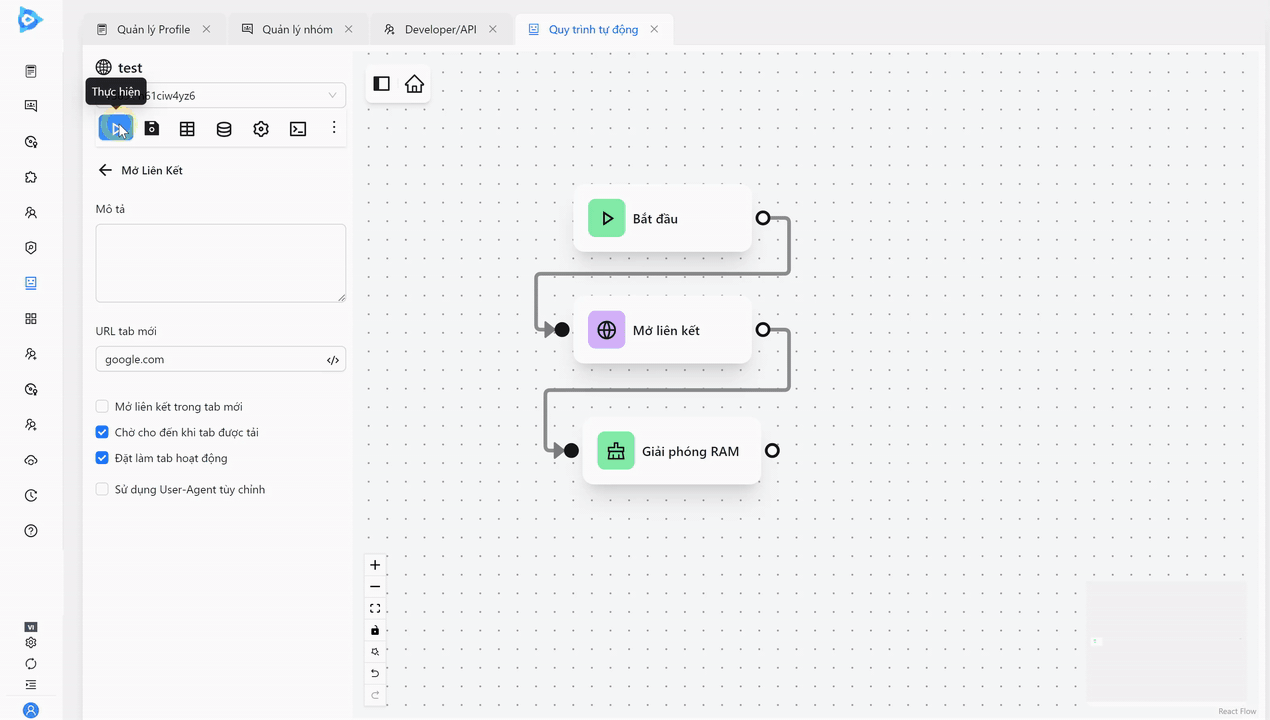Expand the profile selection dropdown
The width and height of the screenshot is (1270, 720).
point(332,96)
